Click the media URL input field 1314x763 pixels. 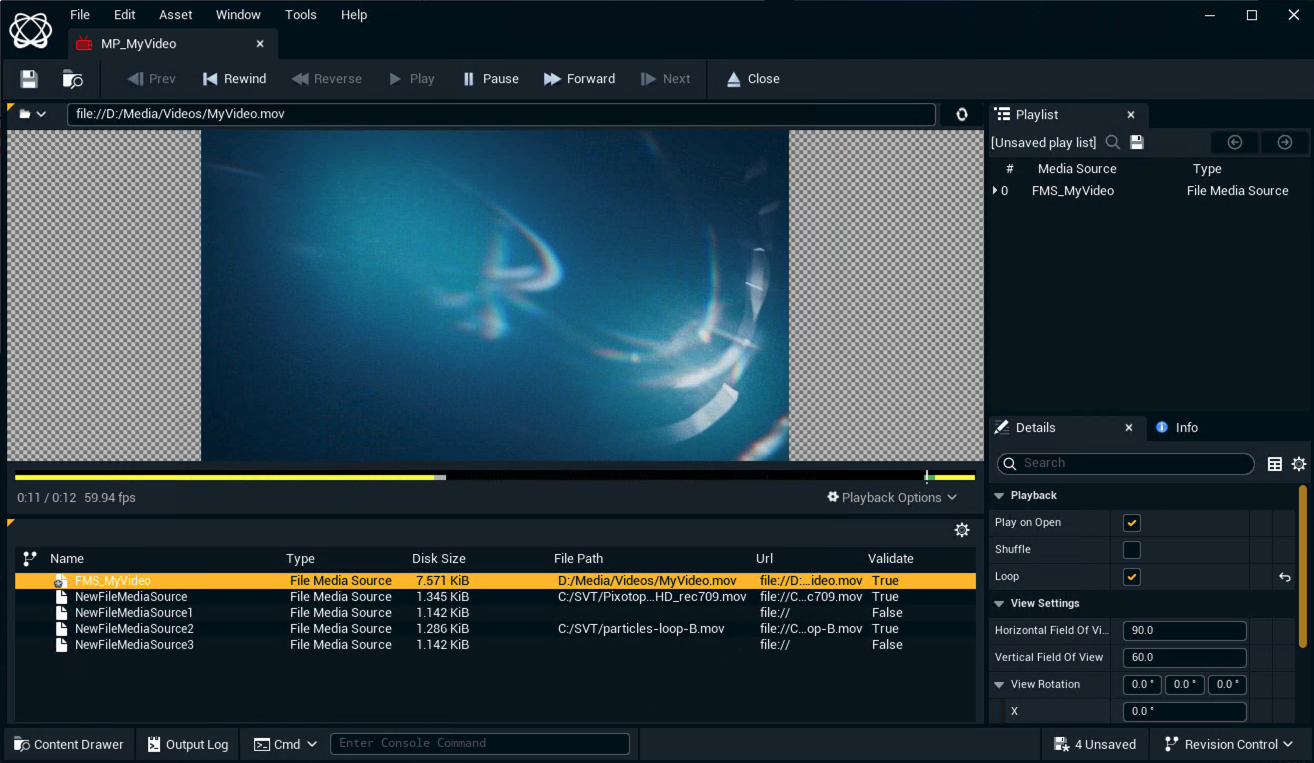[501, 114]
